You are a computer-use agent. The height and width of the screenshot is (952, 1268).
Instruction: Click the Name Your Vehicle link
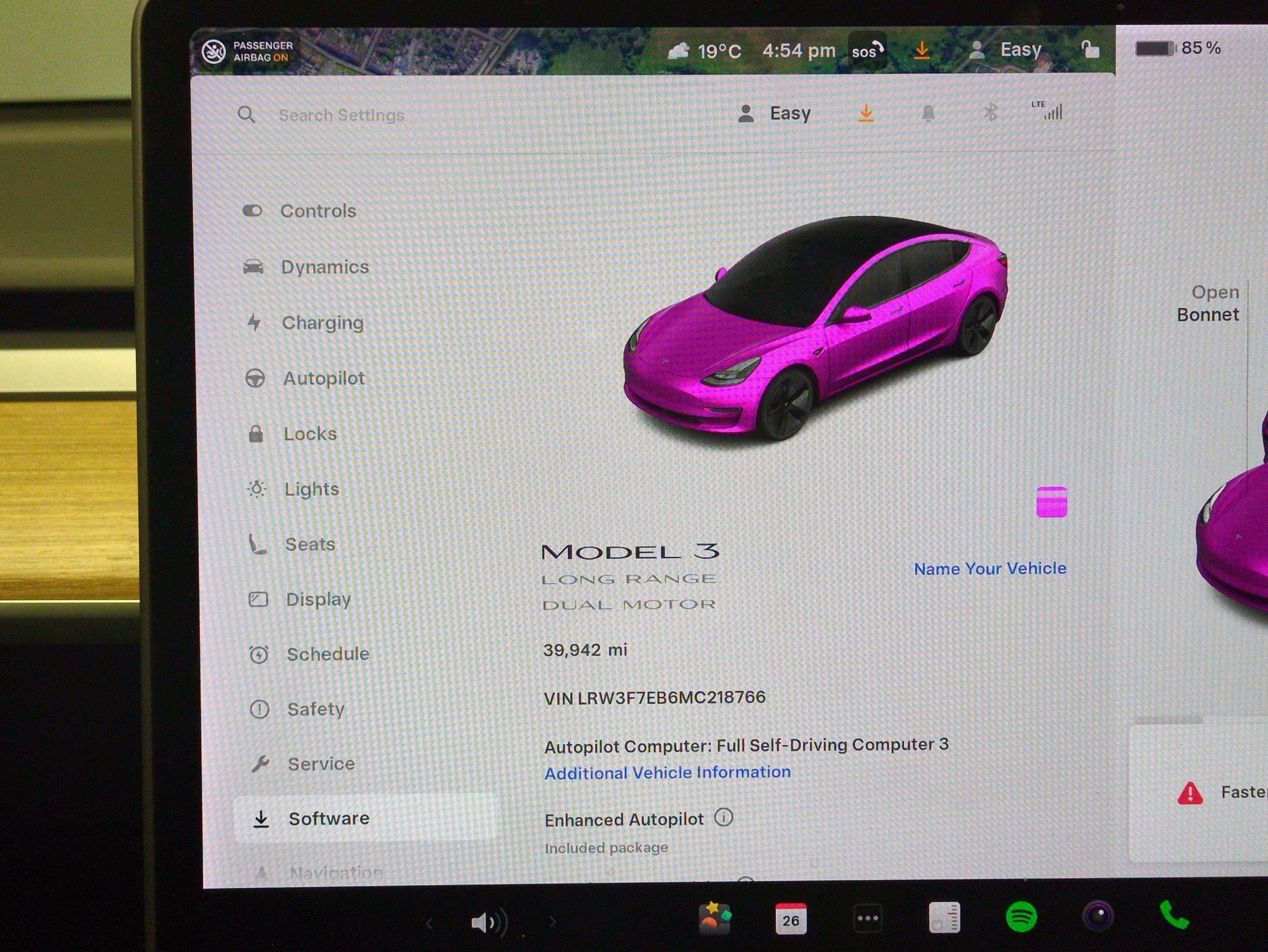pyautogui.click(x=990, y=568)
